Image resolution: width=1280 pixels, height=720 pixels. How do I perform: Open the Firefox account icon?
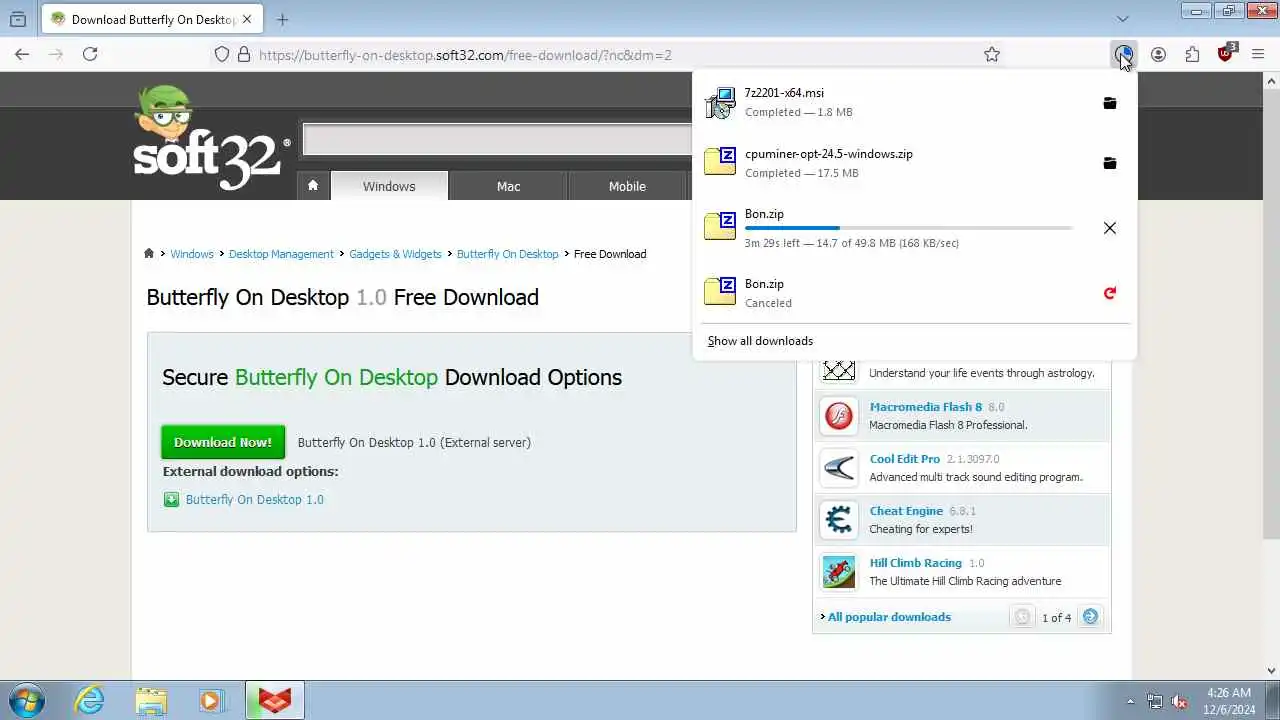click(x=1158, y=55)
